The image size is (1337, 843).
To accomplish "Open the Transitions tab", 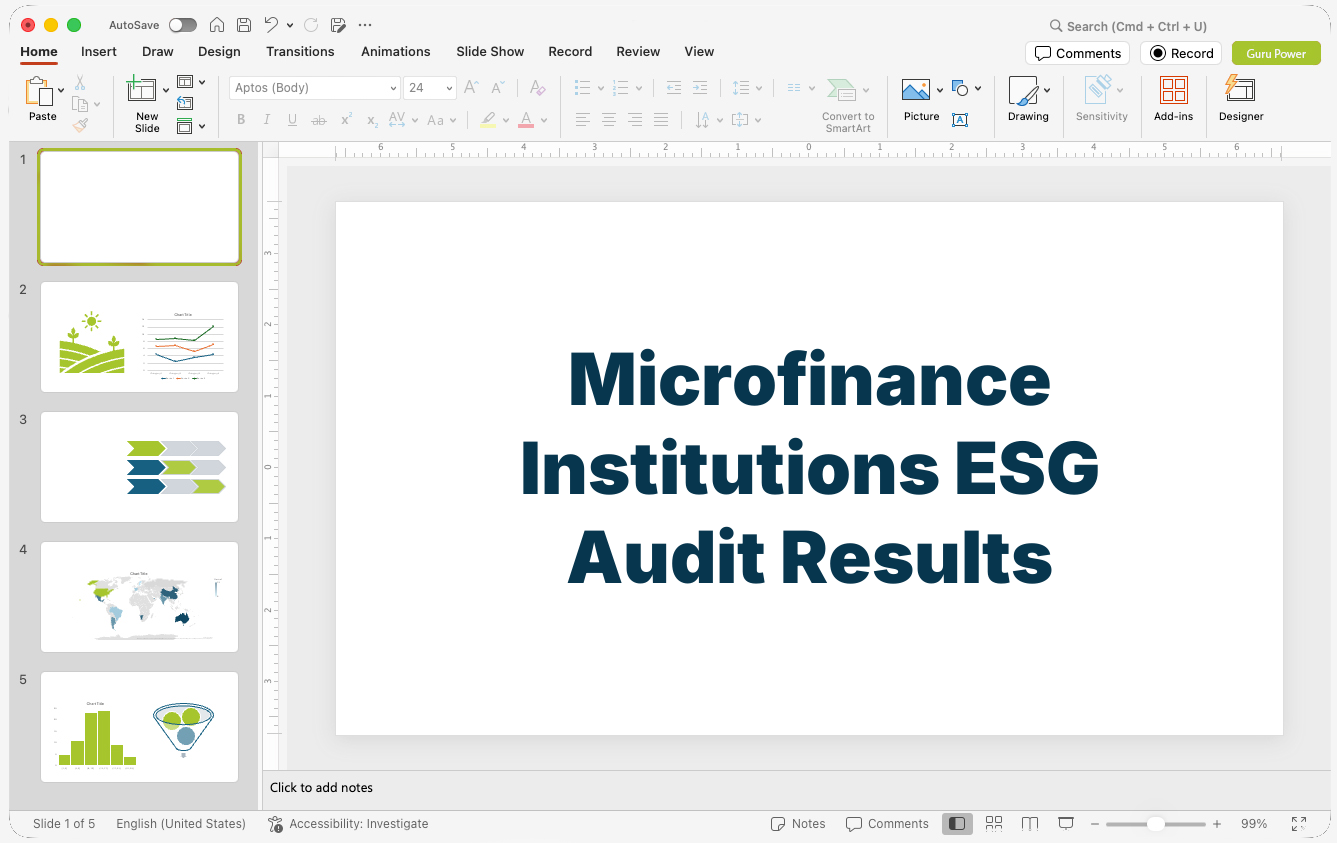I will tap(300, 52).
